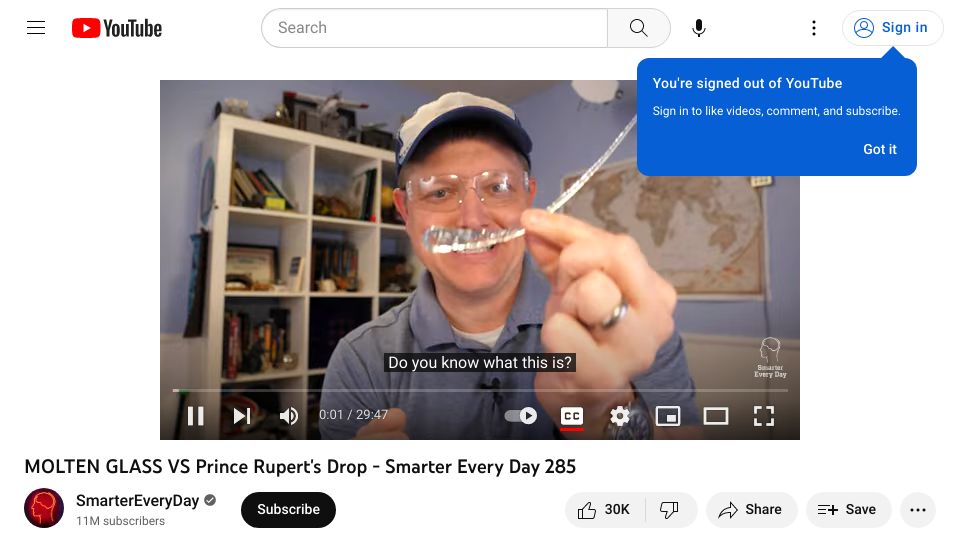Click the Search input field
This screenshot has height=540, width=960.
click(434, 28)
